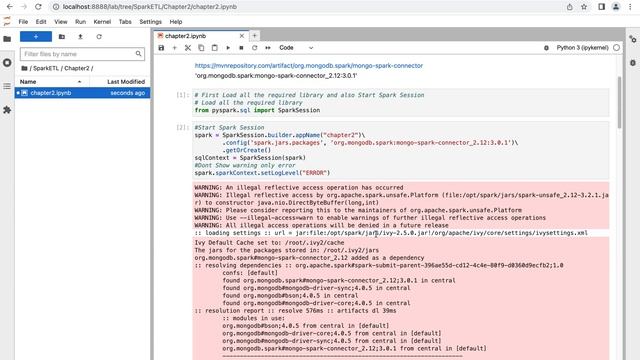The height and width of the screenshot is (360, 640).
Task: Click the Filter files by name field
Action: pyautogui.click(x=82, y=54)
